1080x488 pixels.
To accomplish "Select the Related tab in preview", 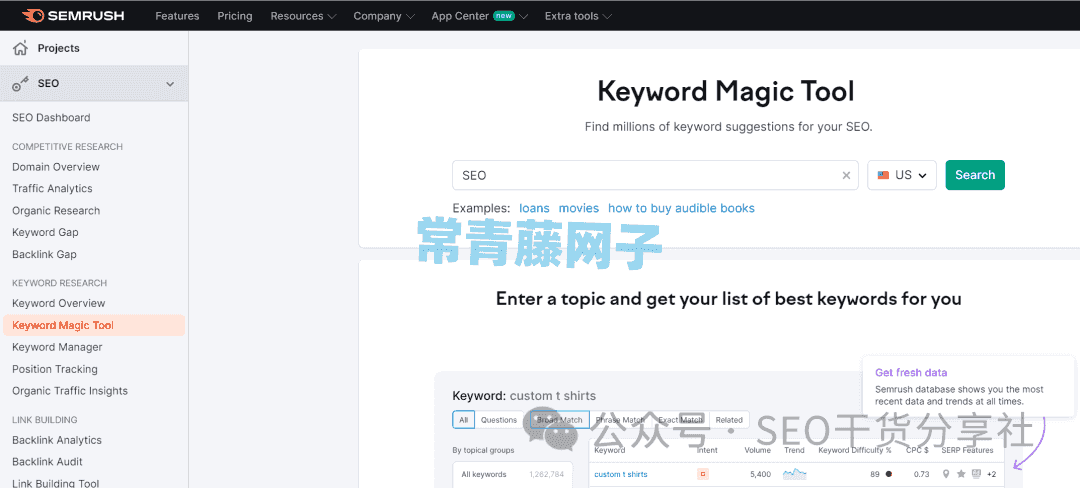I will pos(729,420).
